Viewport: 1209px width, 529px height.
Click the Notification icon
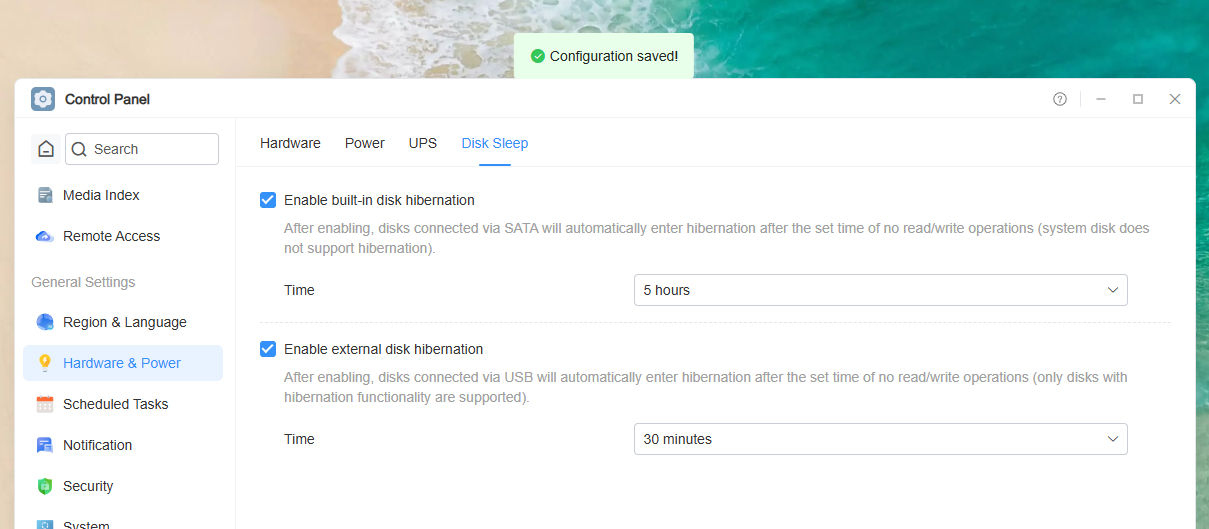coord(45,445)
